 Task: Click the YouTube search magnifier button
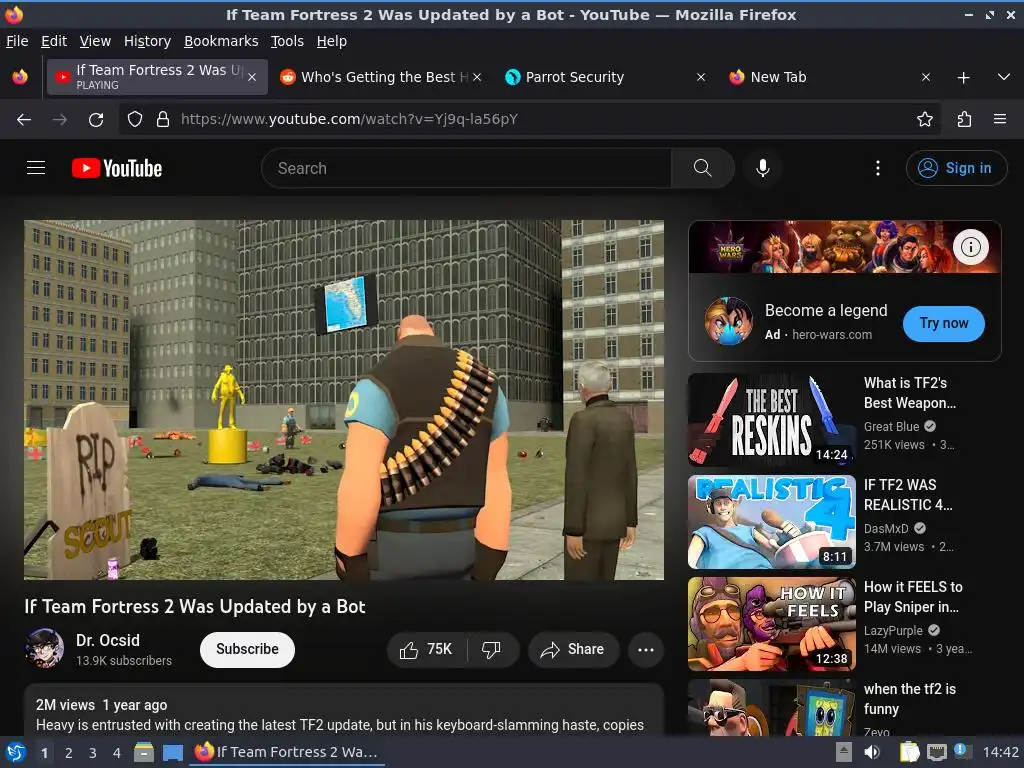point(703,168)
